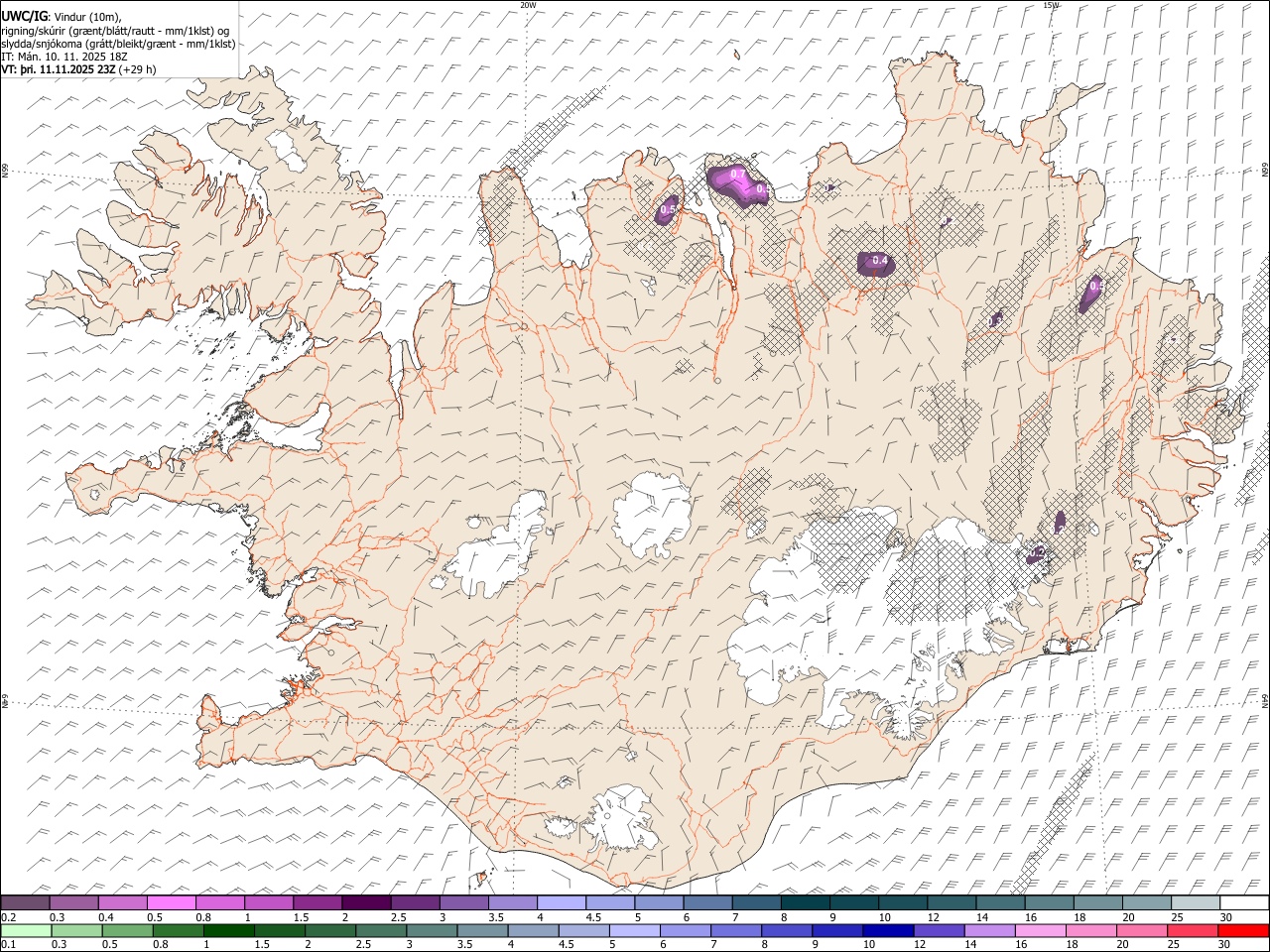Click the 10 deep blue rain-scale swatch
The width and height of the screenshot is (1270, 952).
click(887, 930)
